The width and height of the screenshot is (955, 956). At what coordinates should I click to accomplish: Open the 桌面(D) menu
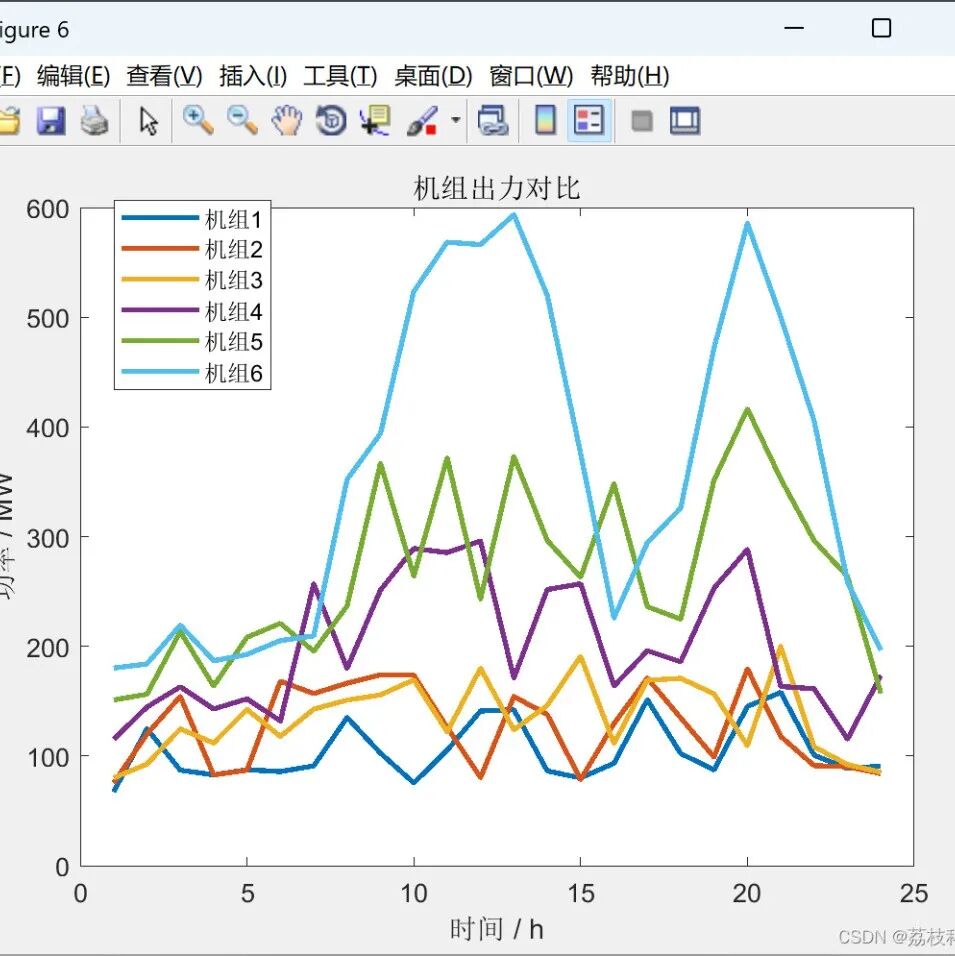[433, 76]
